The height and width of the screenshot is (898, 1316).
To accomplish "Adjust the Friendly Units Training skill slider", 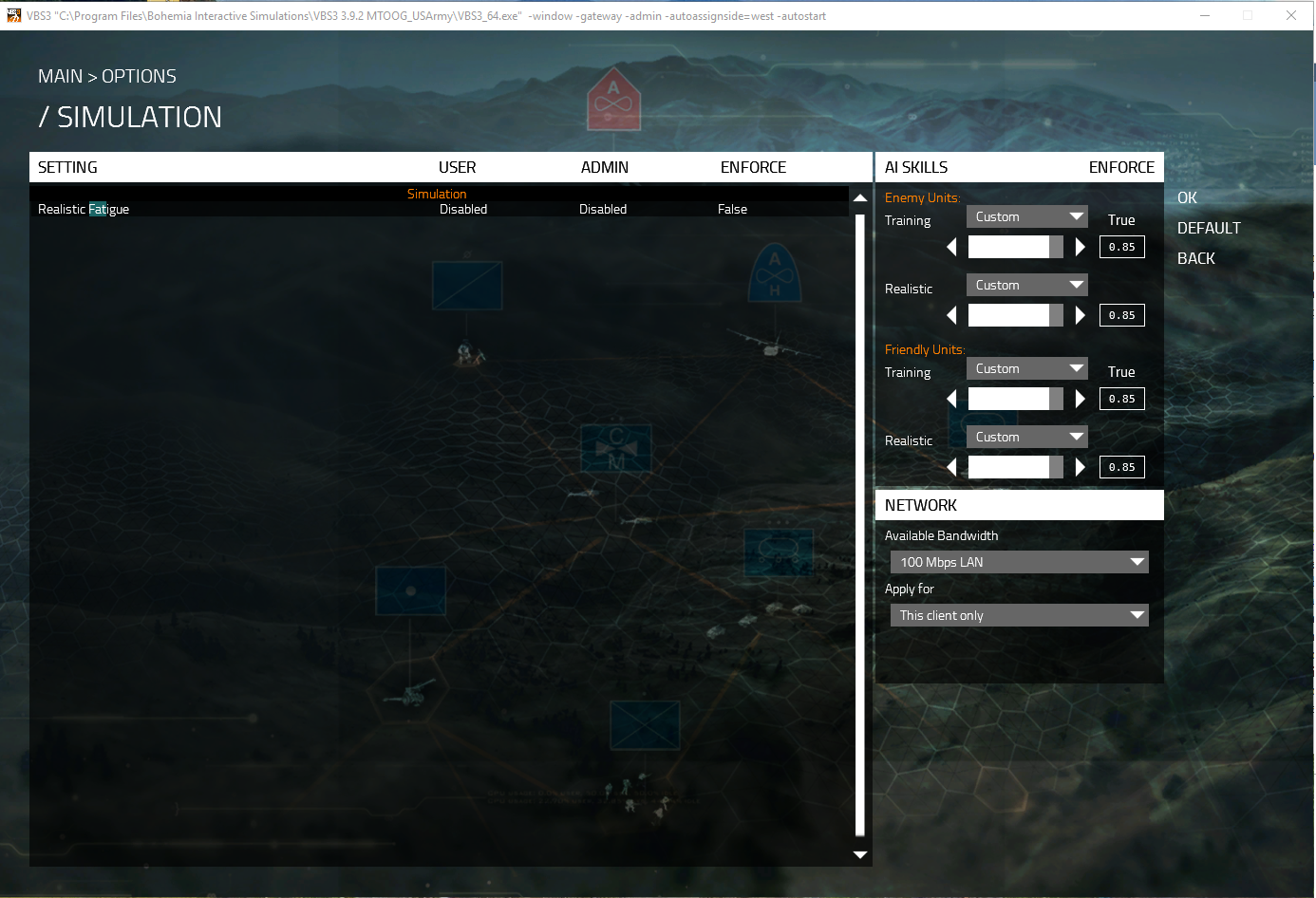I will [1015, 399].
